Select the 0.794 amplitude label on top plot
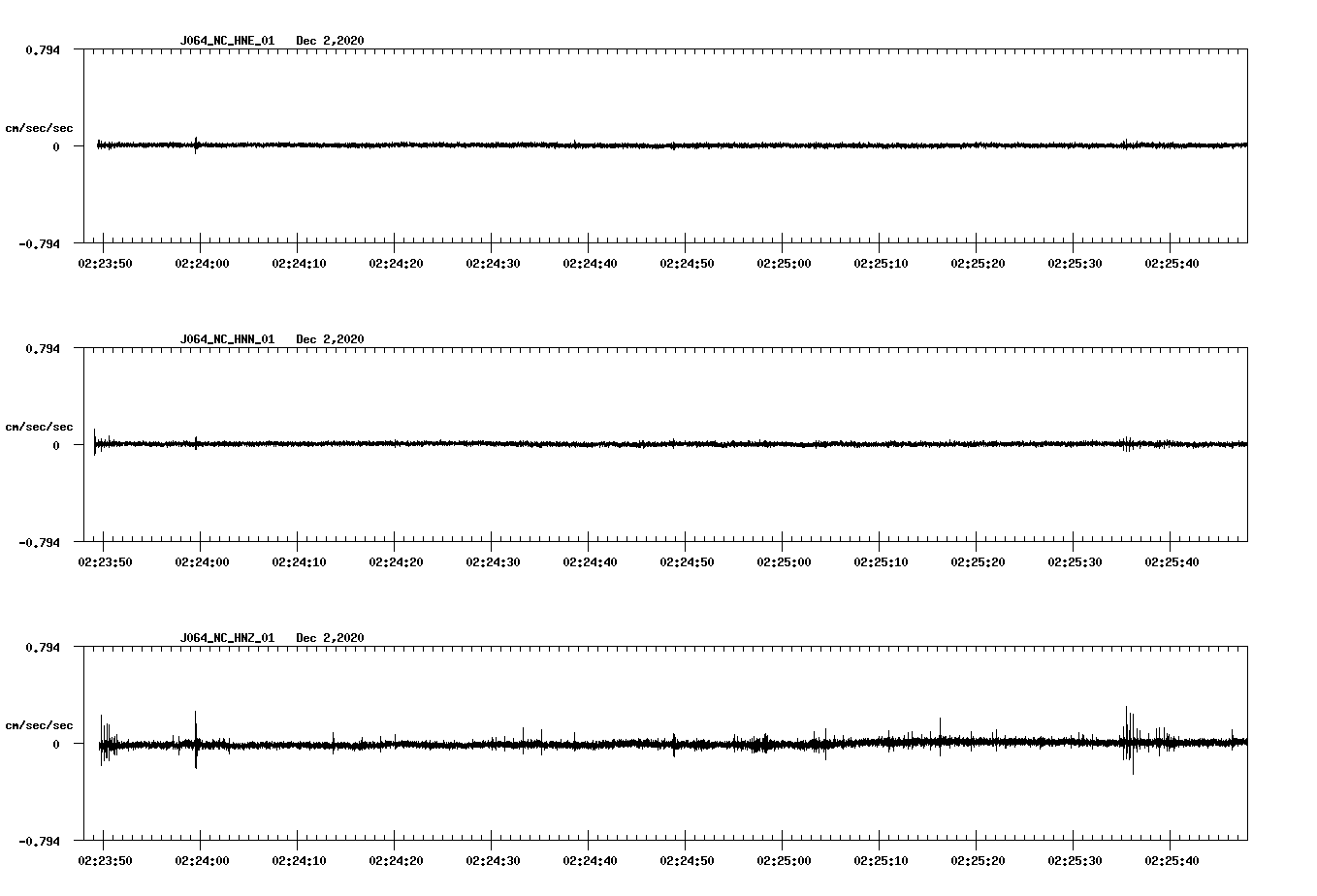 tap(44, 49)
